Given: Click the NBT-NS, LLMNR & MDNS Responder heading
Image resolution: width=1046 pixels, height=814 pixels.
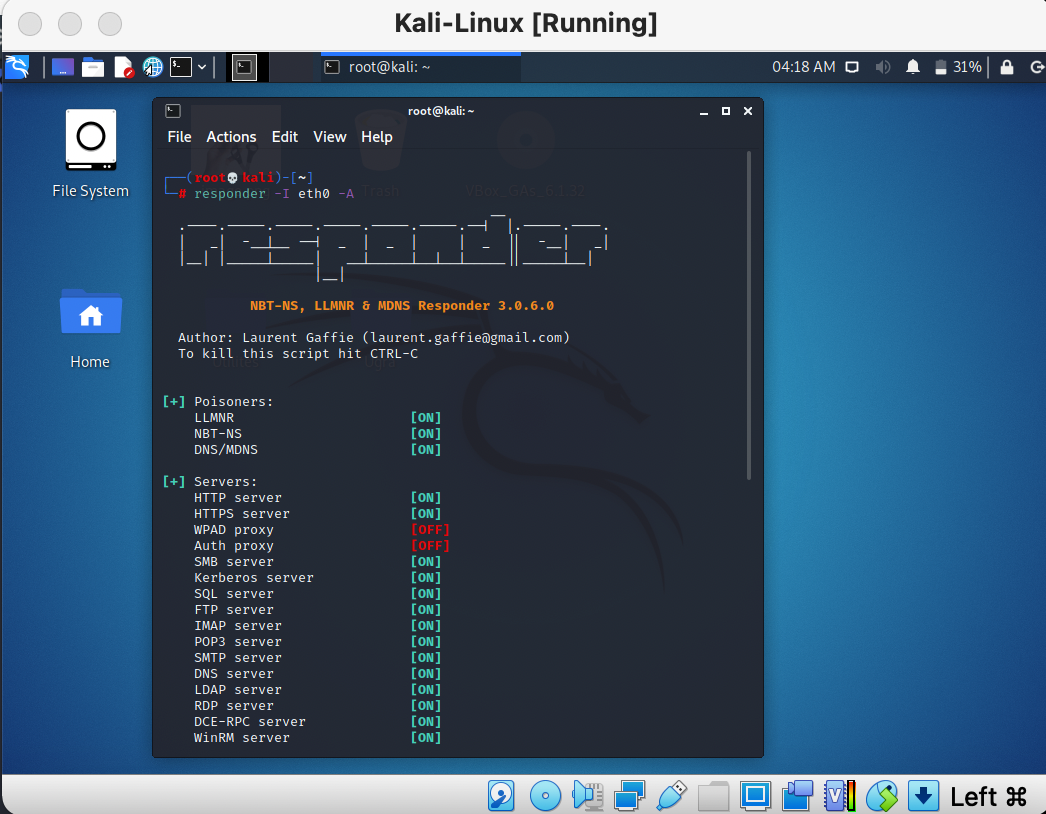Looking at the screenshot, I should (x=402, y=306).
